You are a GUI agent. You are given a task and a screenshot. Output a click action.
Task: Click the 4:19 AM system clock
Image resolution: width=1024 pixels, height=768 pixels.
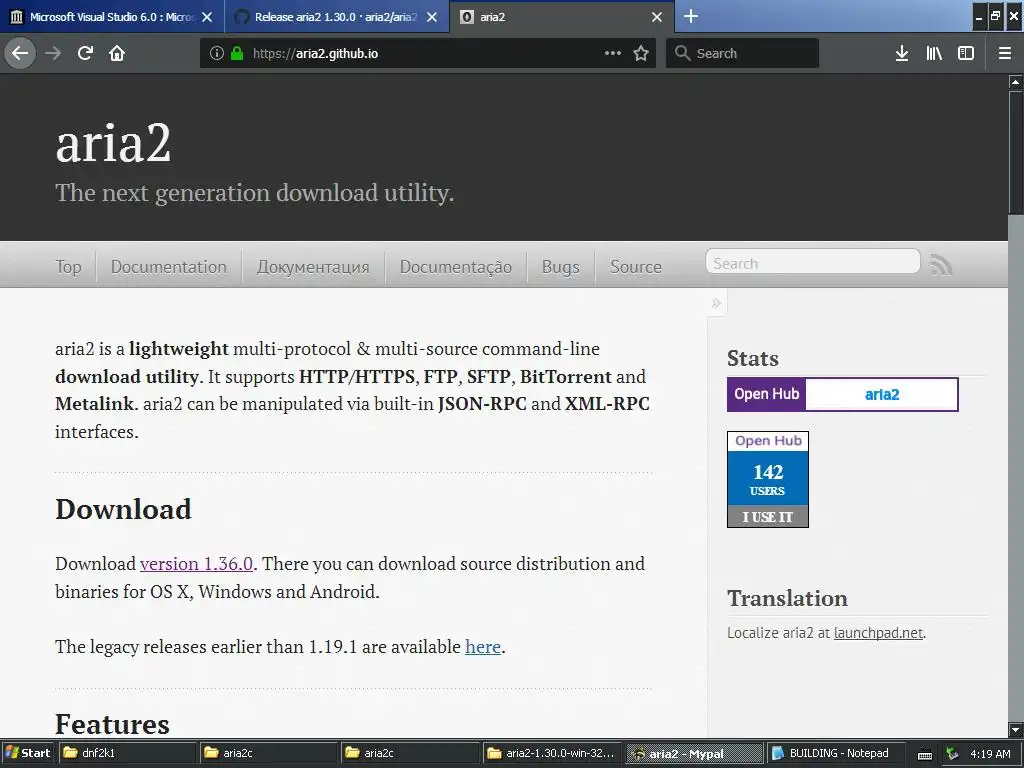(990, 754)
